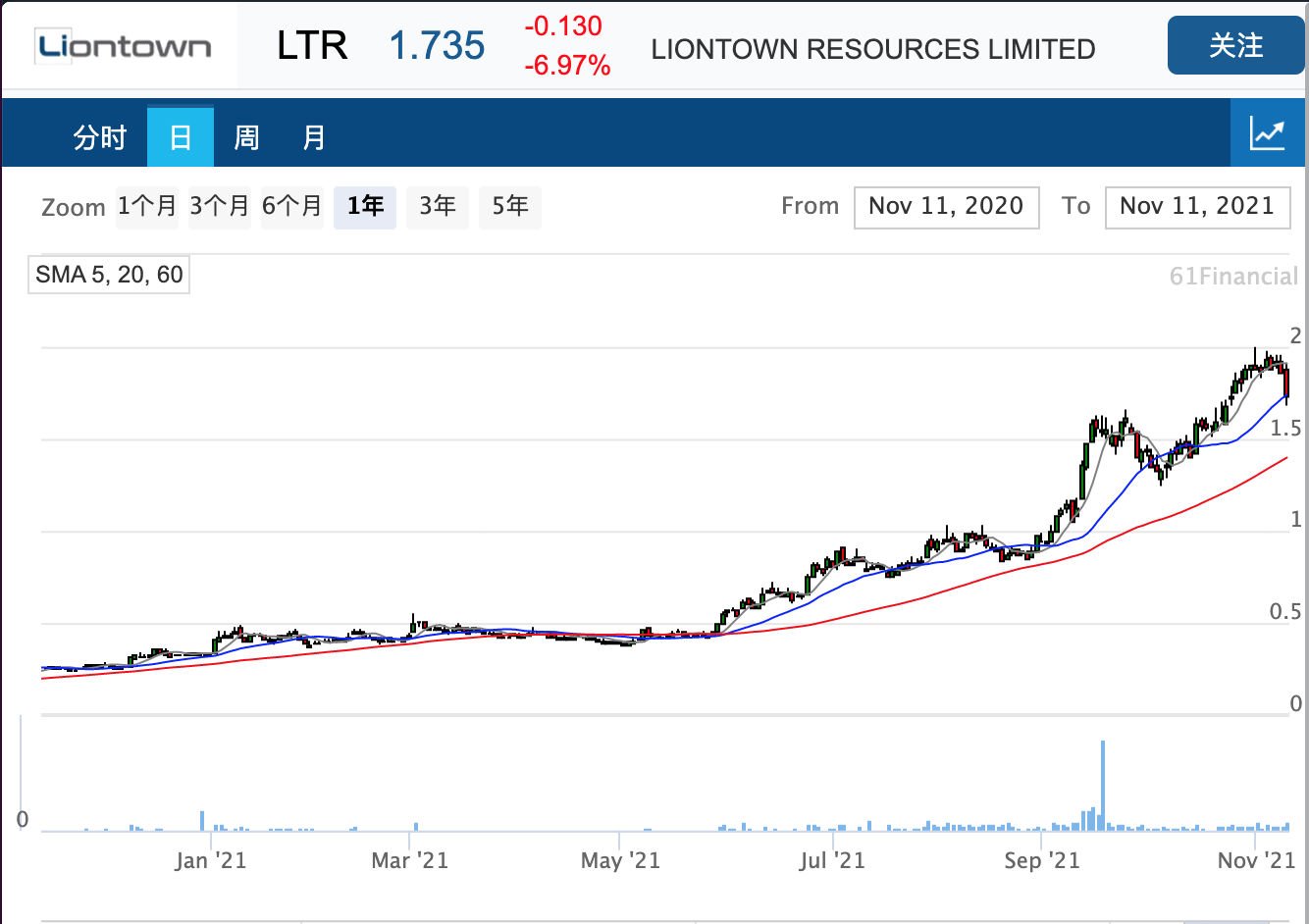Click the -0.130 price change
1309x924 pixels.
pos(563,26)
